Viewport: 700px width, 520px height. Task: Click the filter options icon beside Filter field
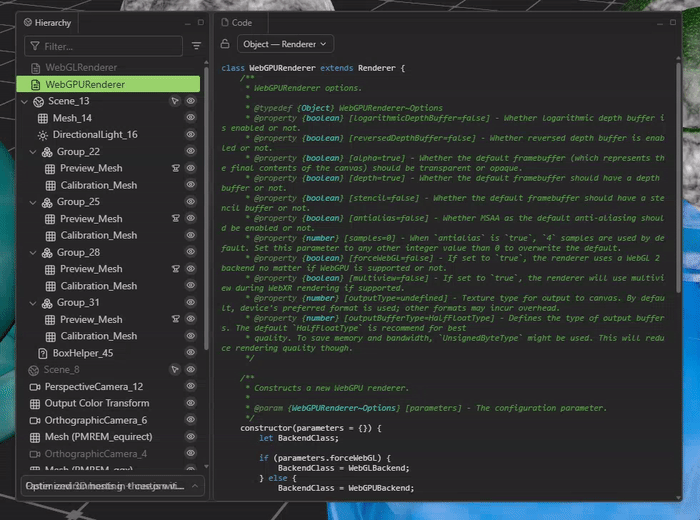click(196, 46)
